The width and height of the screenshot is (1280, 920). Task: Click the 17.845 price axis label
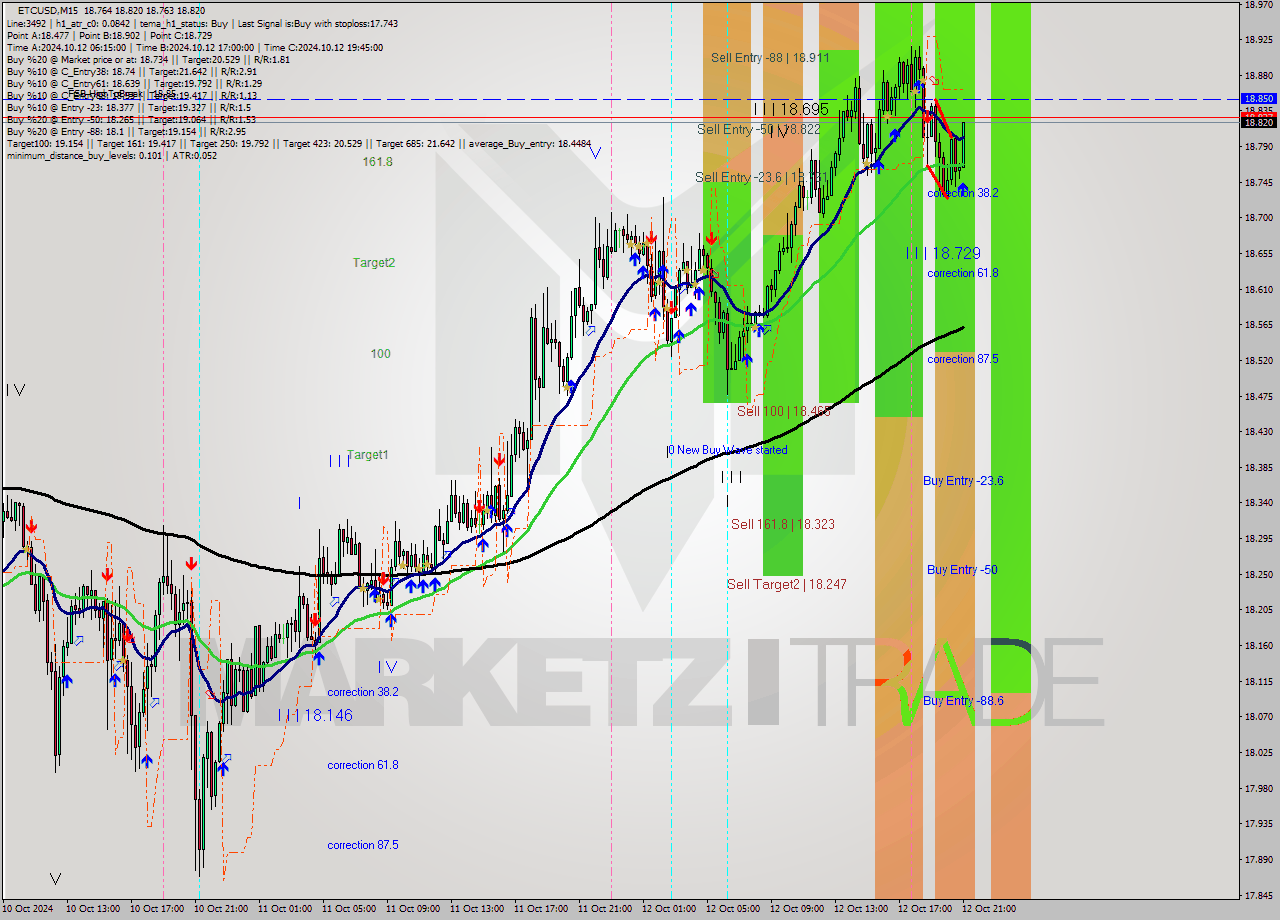[x=1258, y=895]
